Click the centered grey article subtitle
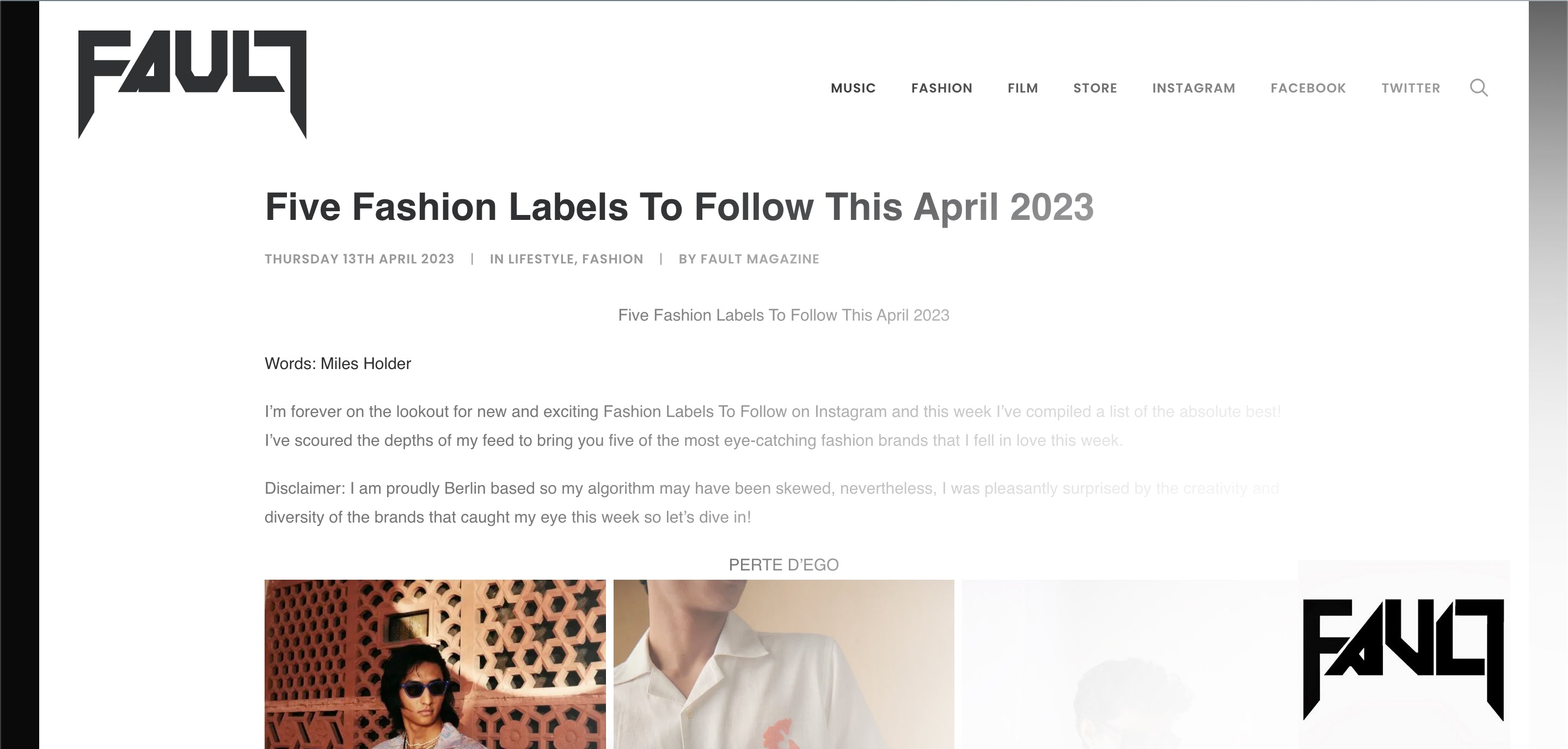The height and width of the screenshot is (749, 1568). click(x=783, y=315)
